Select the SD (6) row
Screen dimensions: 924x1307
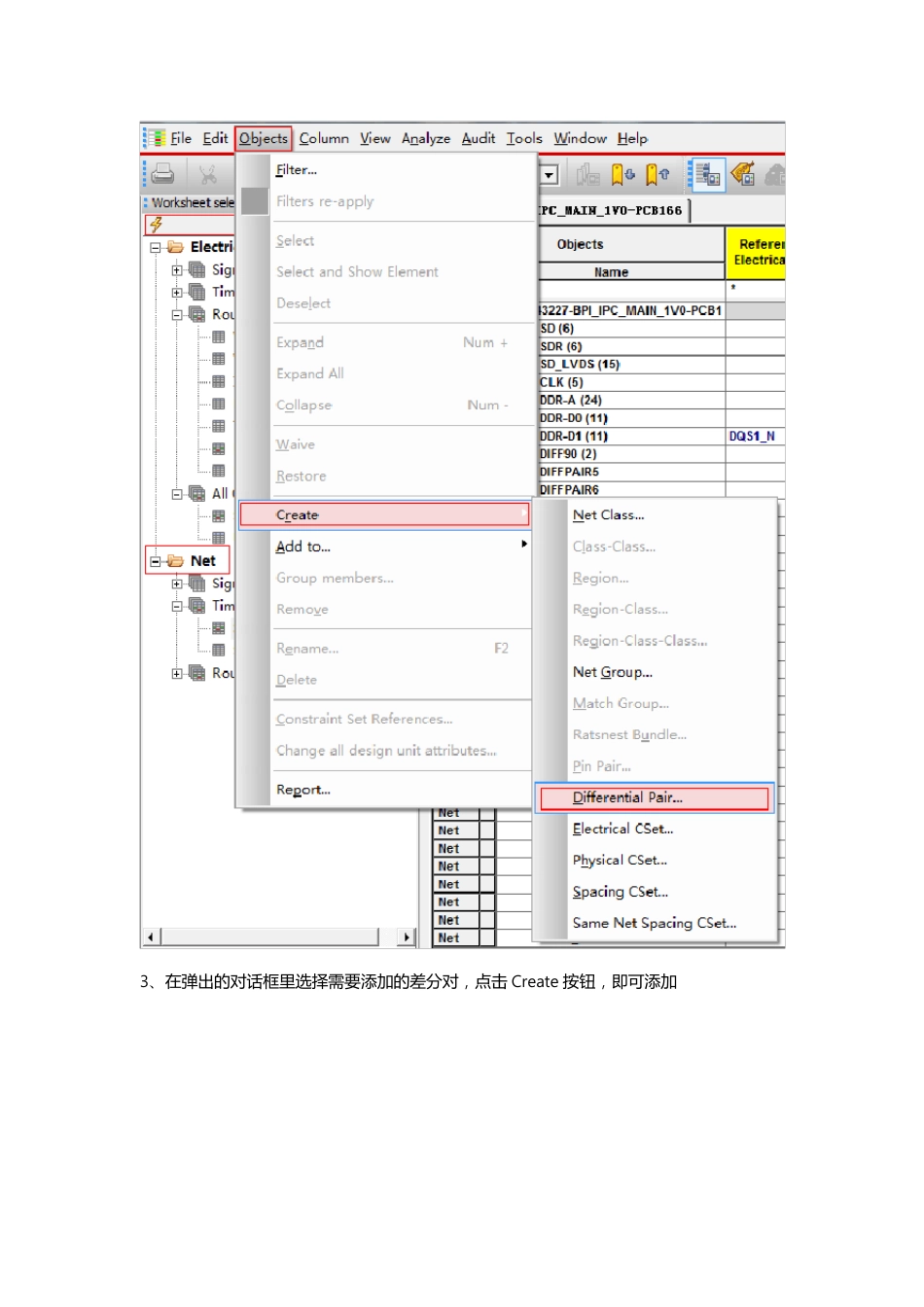(x=631, y=329)
